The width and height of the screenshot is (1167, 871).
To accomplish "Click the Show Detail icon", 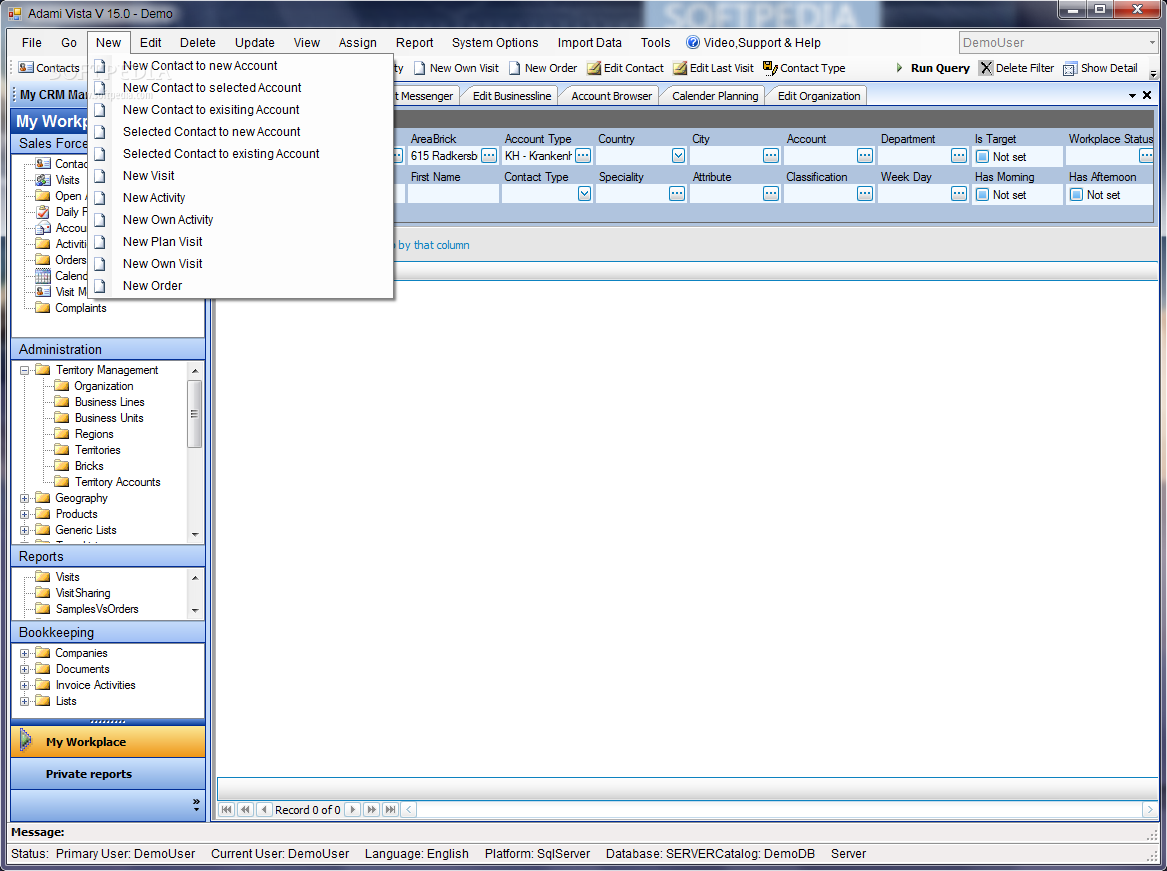I will pos(1070,68).
